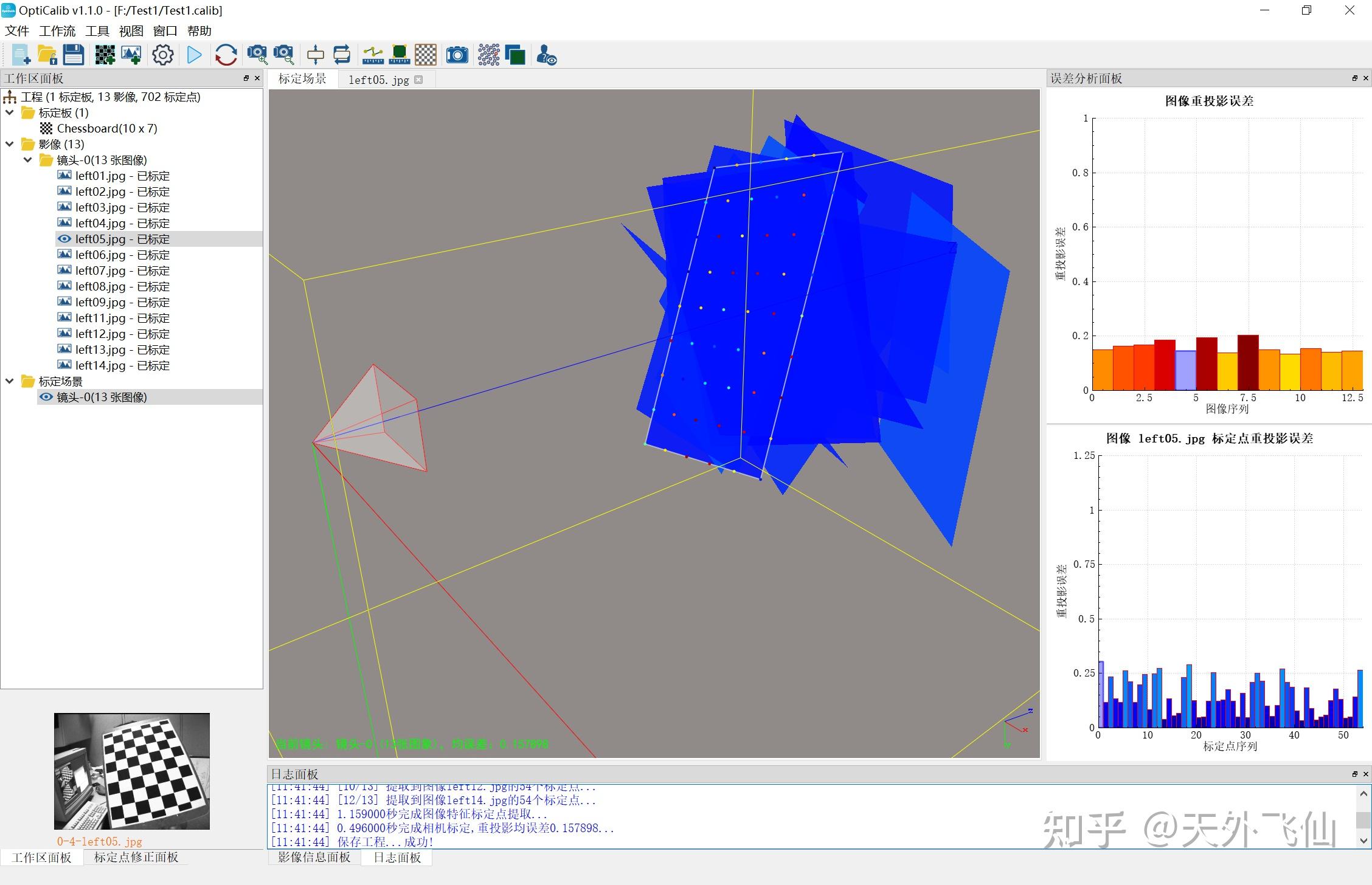Toggle eye icon of 镜头-0 calibration scene

[46, 397]
